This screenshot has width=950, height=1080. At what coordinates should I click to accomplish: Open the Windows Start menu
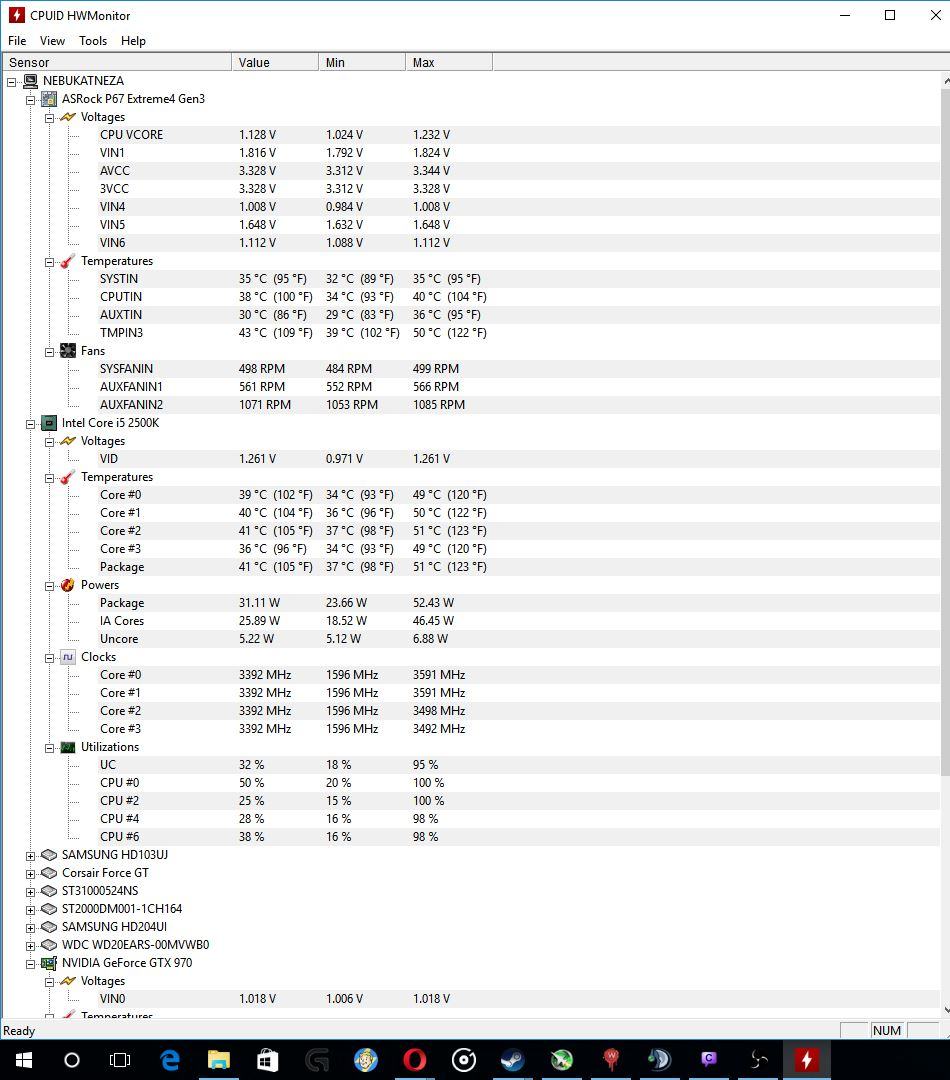(x=23, y=1060)
